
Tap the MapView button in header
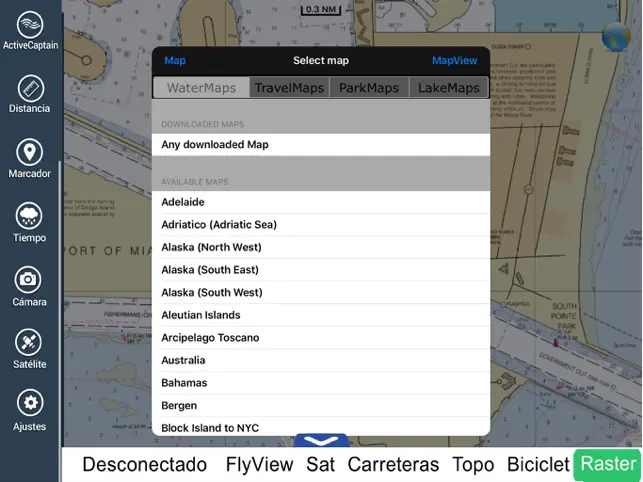pos(455,61)
